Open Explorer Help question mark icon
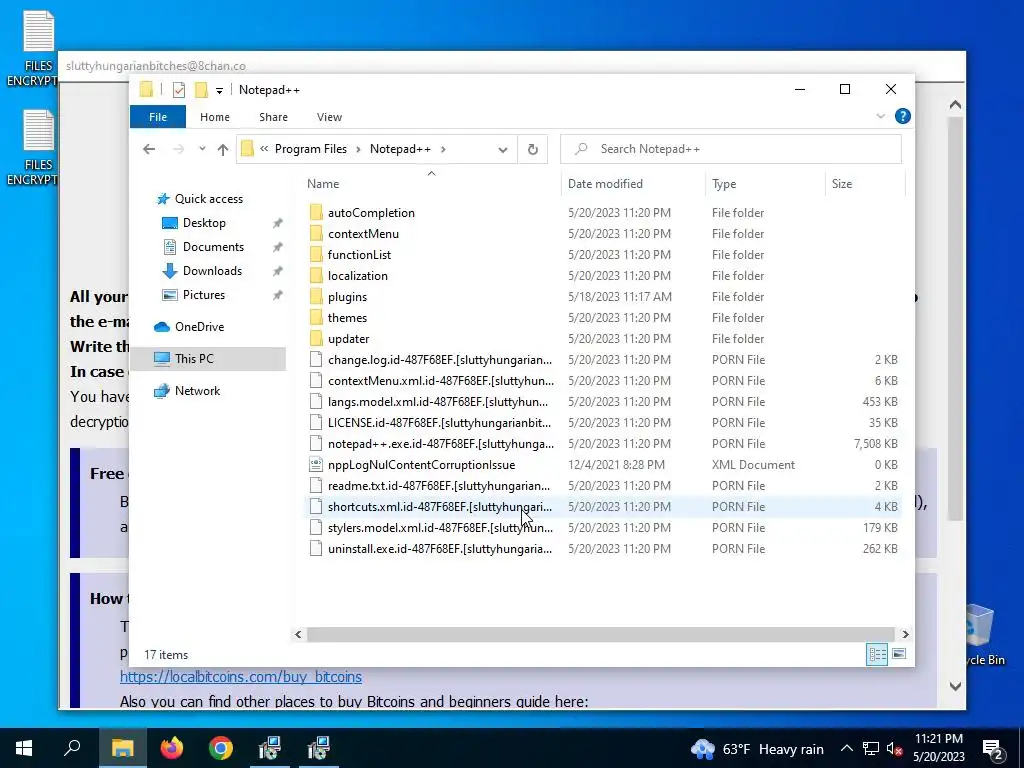Image resolution: width=1024 pixels, height=768 pixels. 903,116
